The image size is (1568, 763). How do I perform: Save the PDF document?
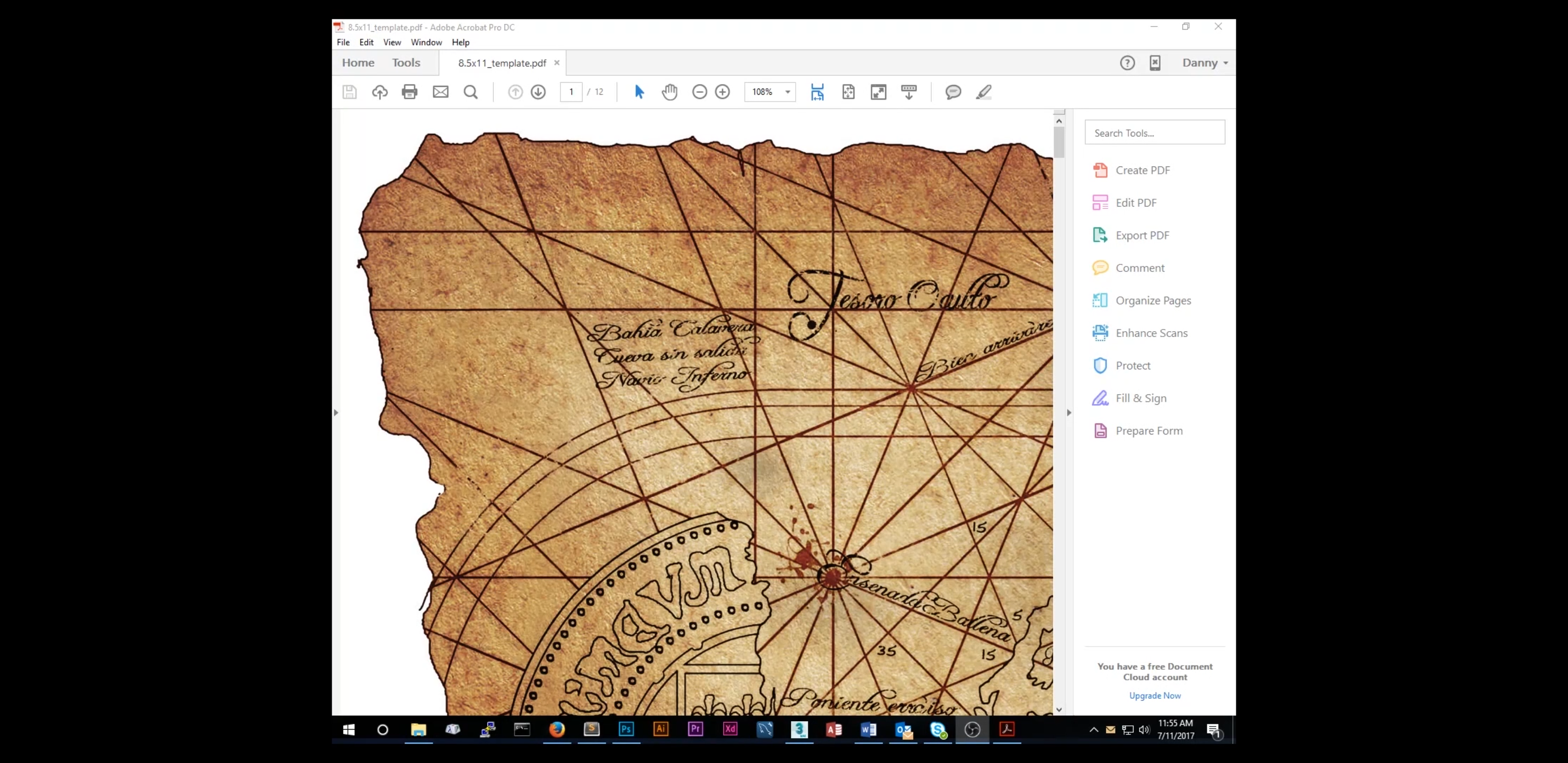[x=350, y=92]
